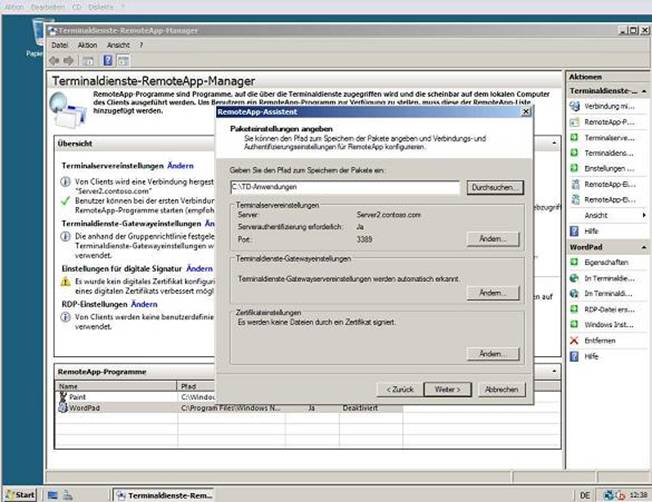
Task: Collapse the Übersicht section
Action: pos(554,143)
